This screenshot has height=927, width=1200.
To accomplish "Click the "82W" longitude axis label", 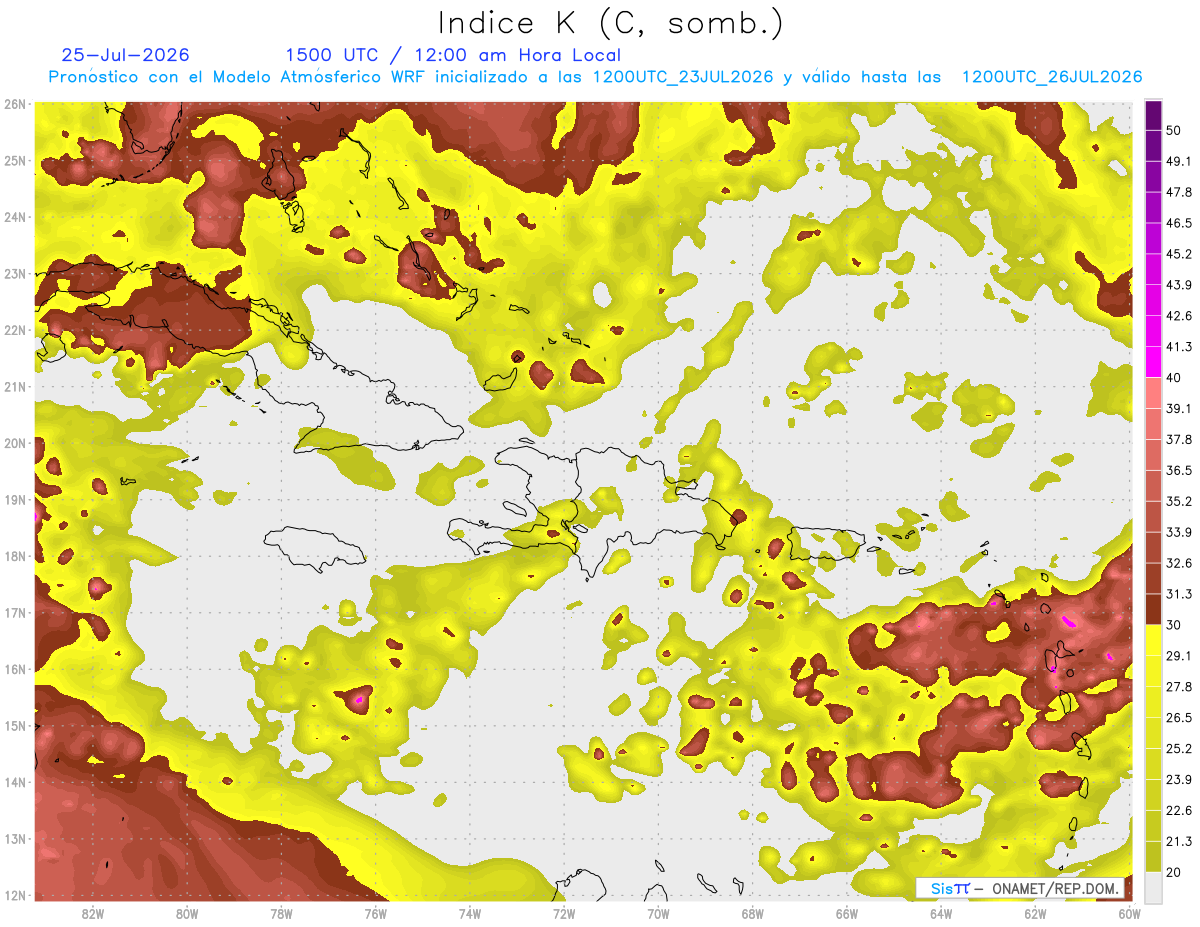I will click(93, 914).
